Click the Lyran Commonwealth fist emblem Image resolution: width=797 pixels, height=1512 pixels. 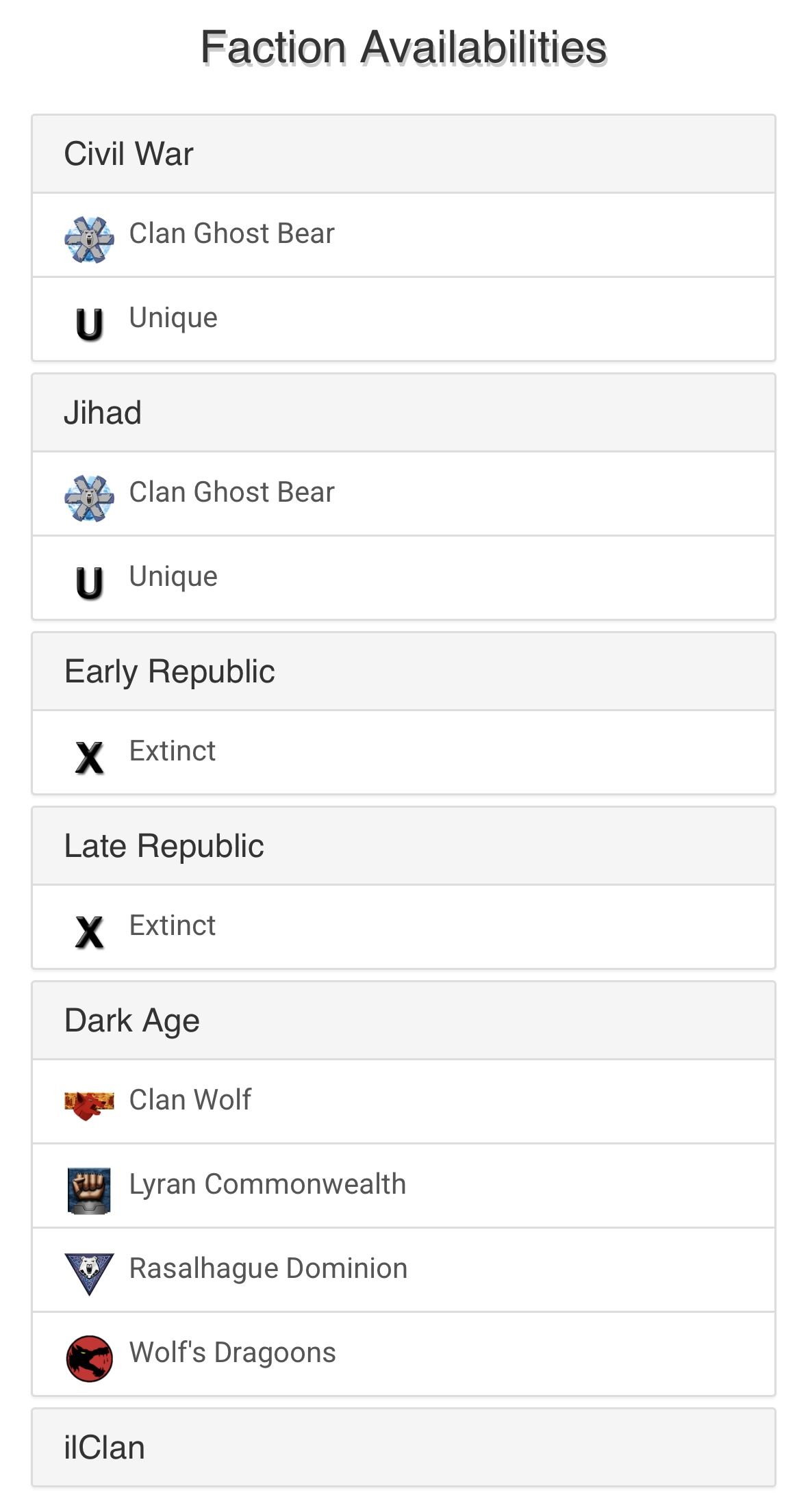pos(89,1190)
